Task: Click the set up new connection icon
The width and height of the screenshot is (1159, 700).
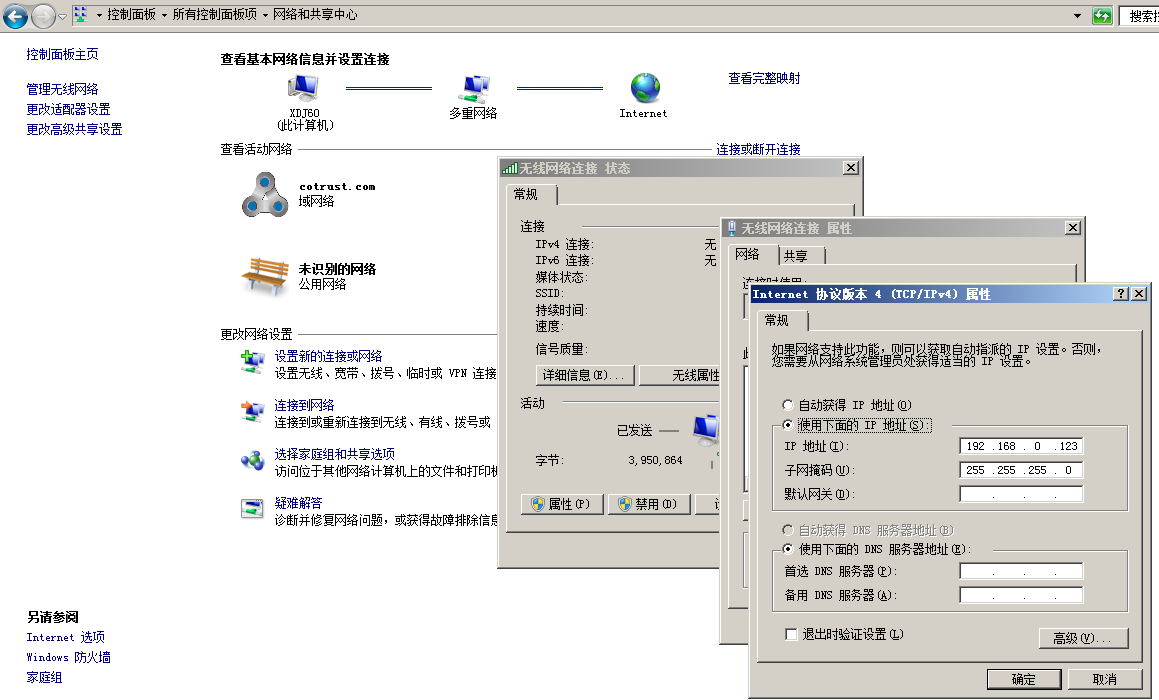Action: point(253,361)
